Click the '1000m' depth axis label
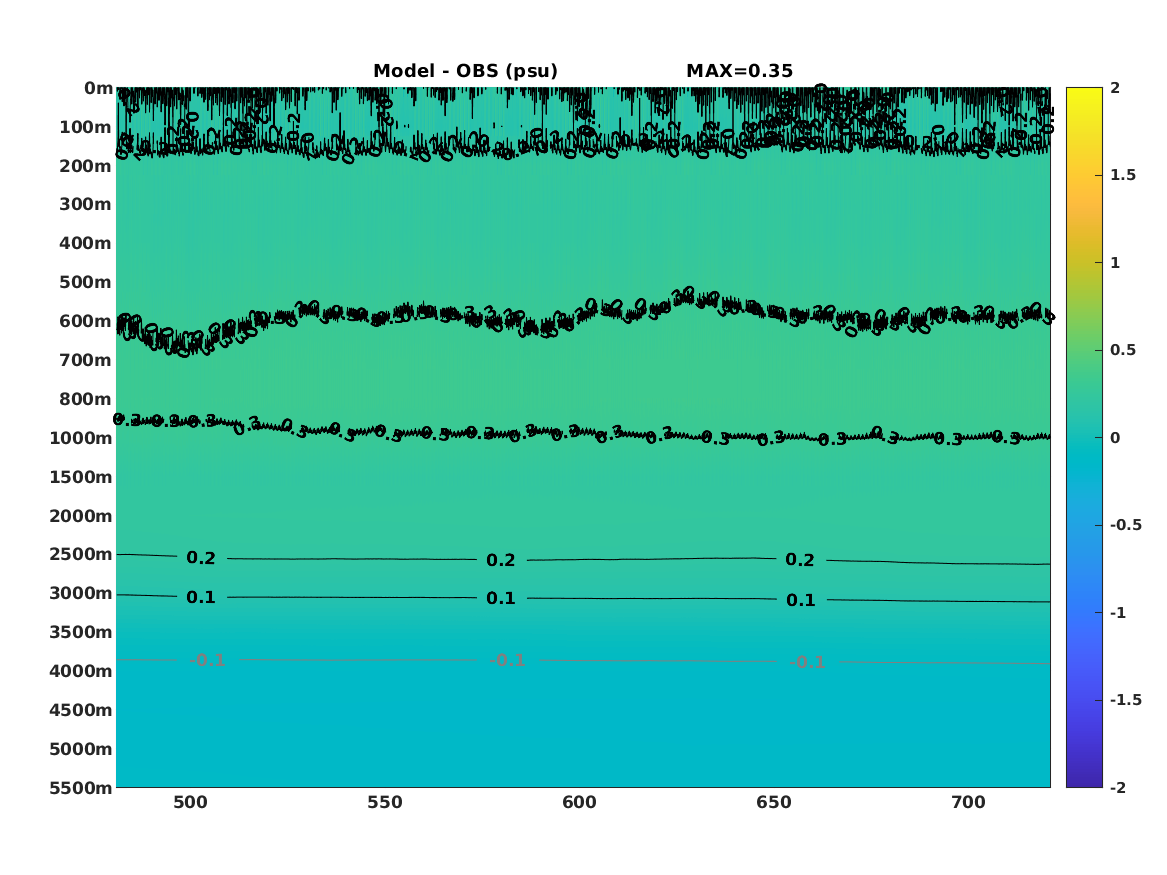The image size is (1167, 875). (81, 438)
